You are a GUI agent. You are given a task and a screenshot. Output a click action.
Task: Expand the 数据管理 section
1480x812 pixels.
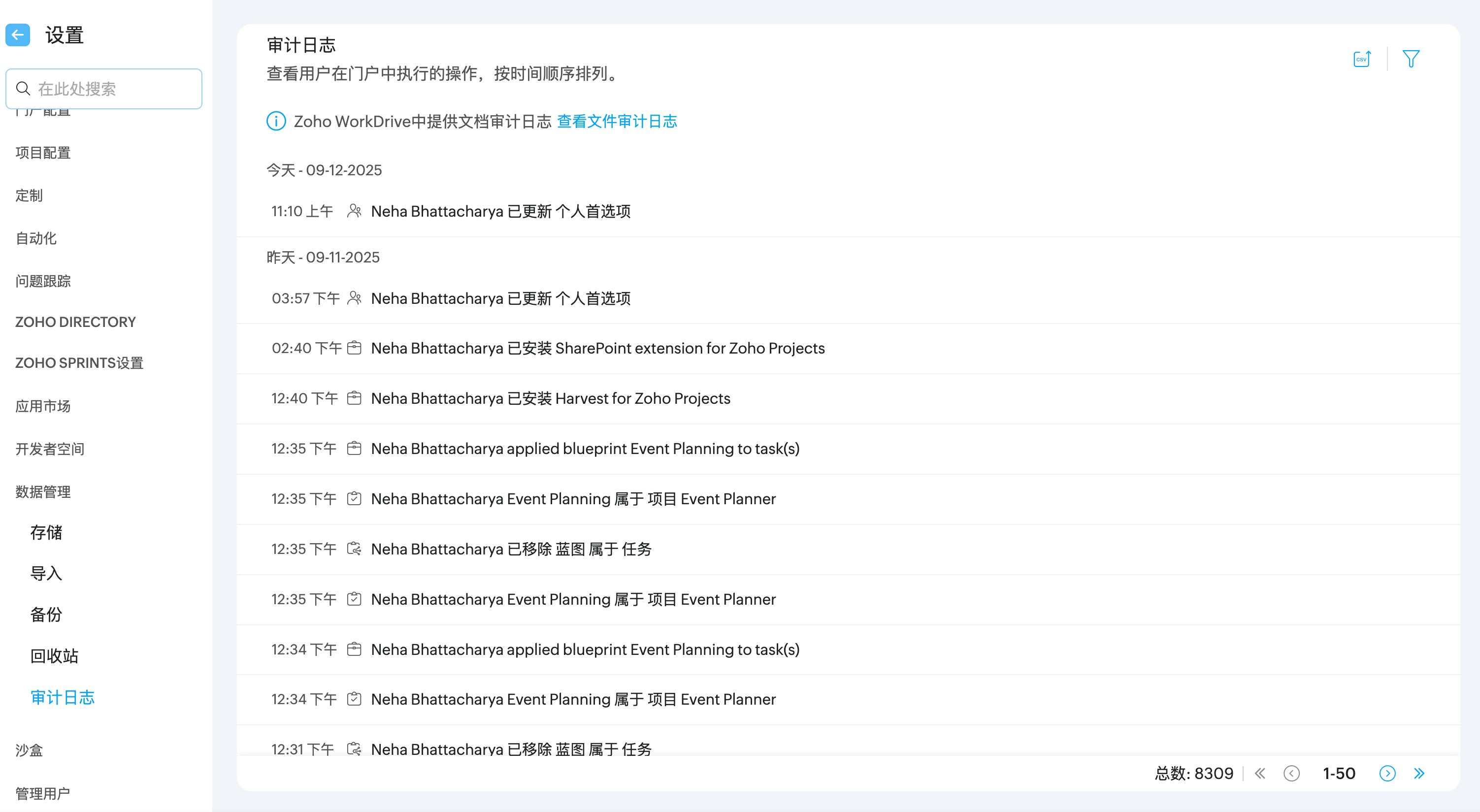pyautogui.click(x=43, y=491)
